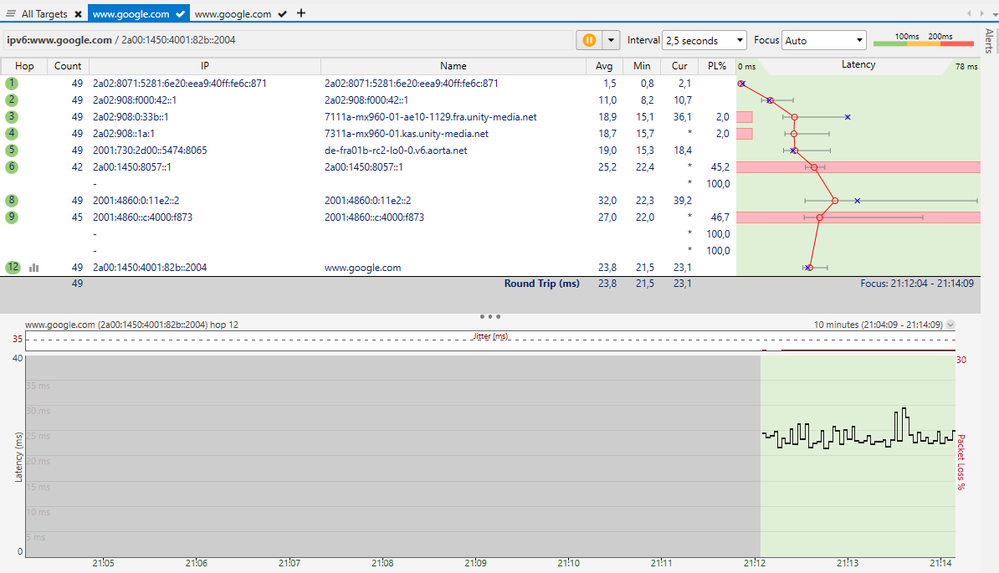Open the All Targets hamburger menu icon
Screen dimensions: 999x573
11,13
